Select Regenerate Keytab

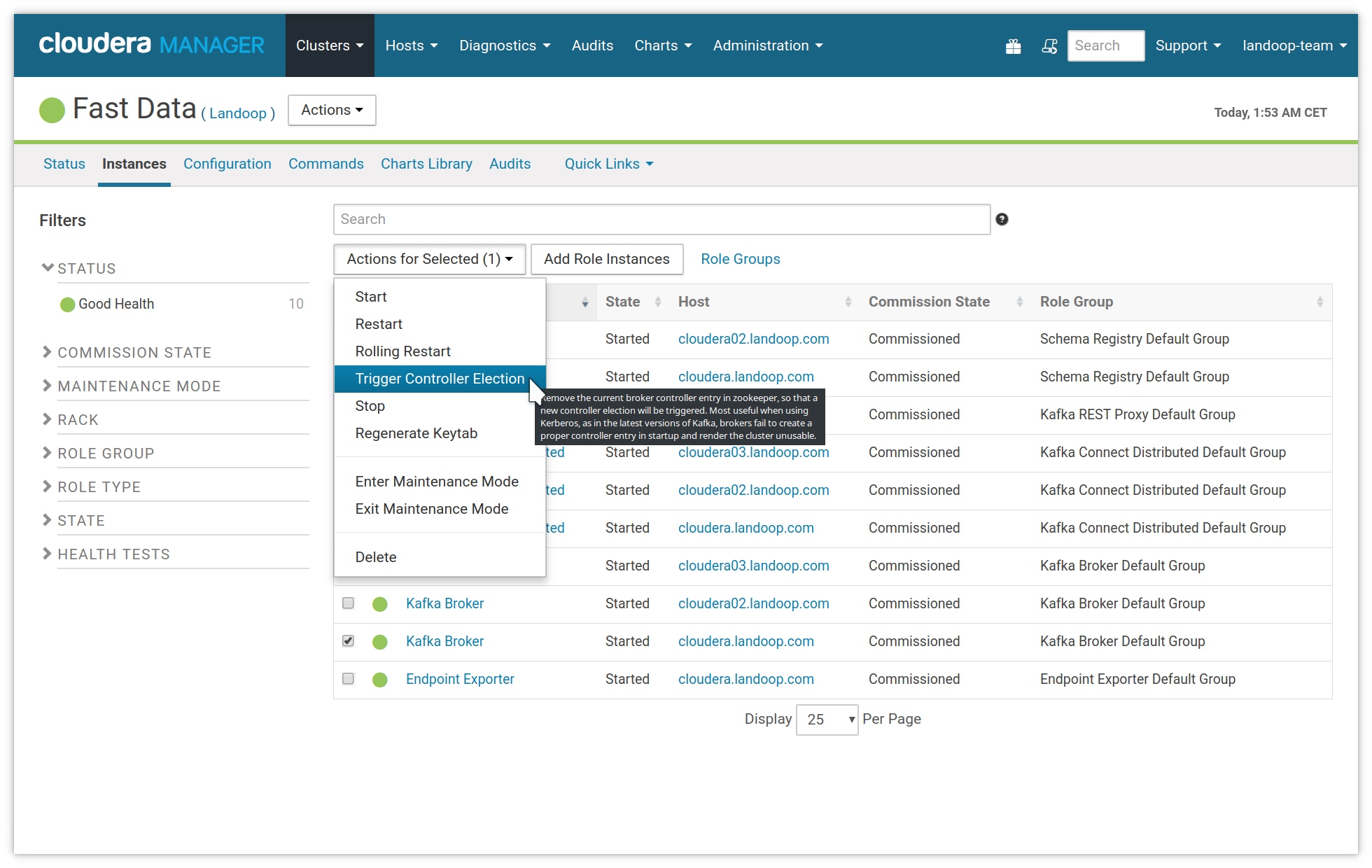(440, 433)
